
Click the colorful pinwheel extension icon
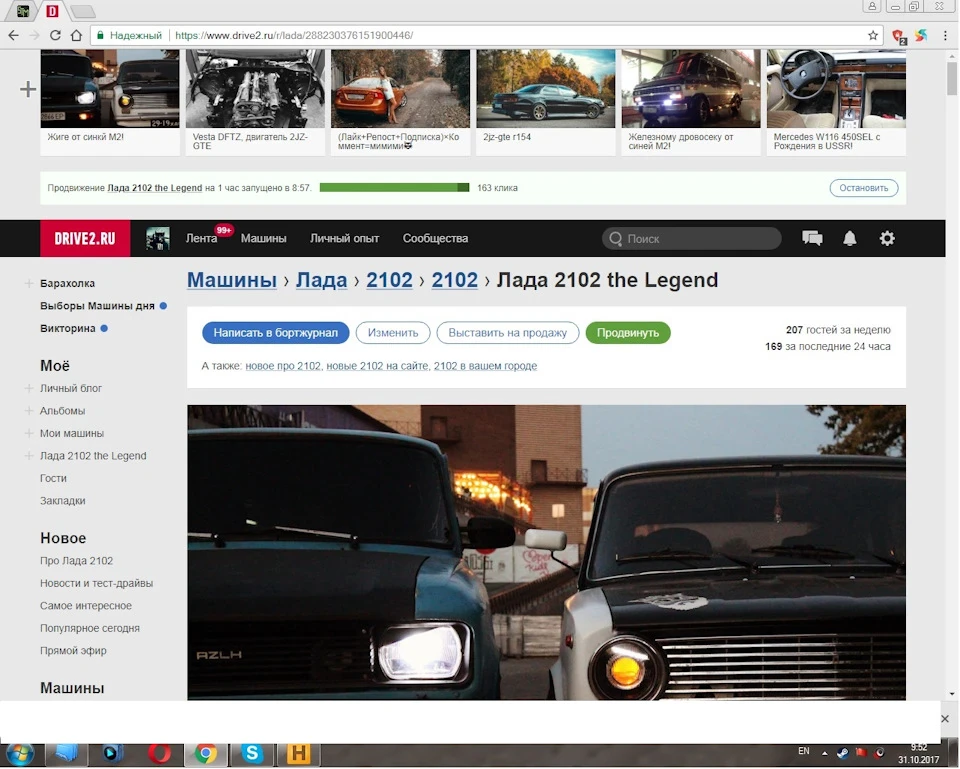921,36
